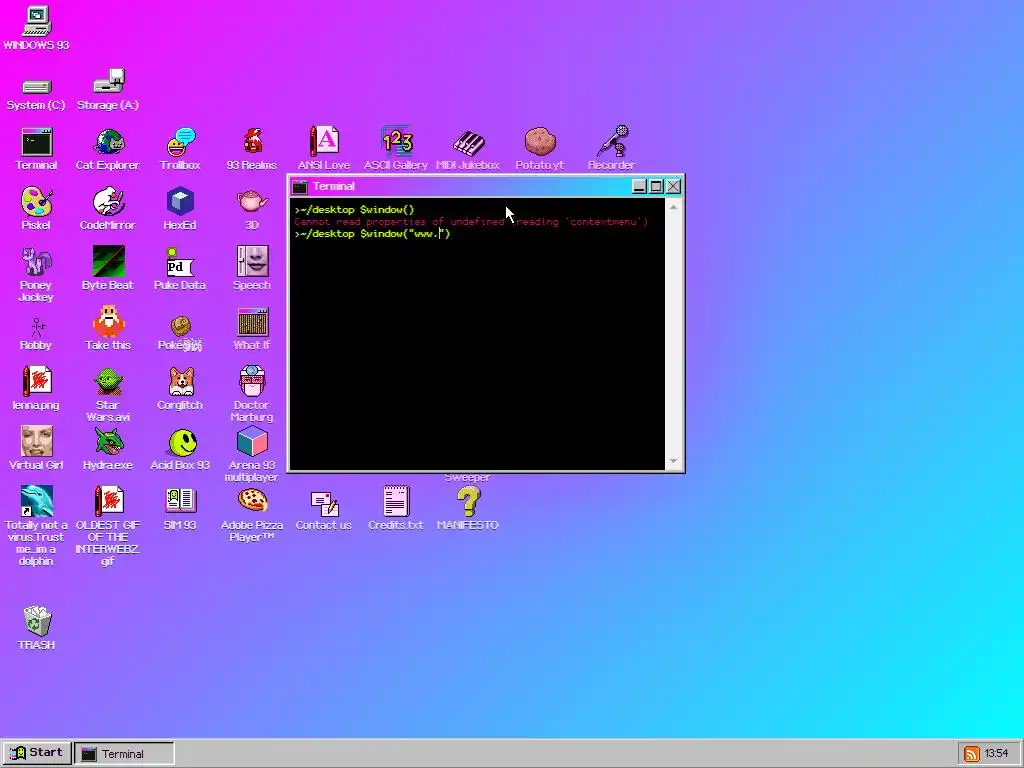Open Potato.yt icon

pyautogui.click(x=539, y=150)
